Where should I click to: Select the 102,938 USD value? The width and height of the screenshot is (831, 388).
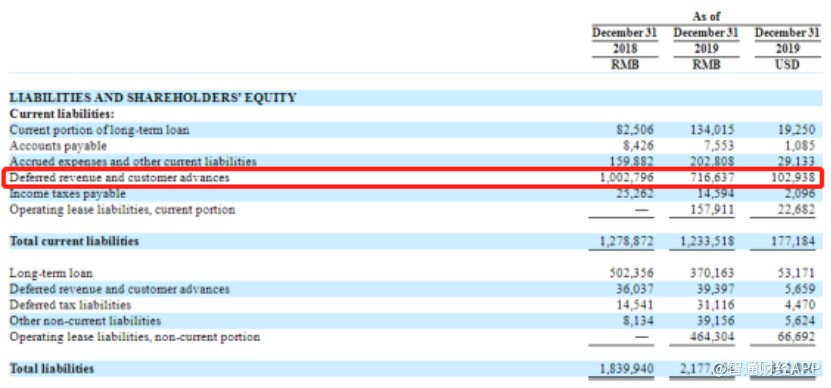793,178
